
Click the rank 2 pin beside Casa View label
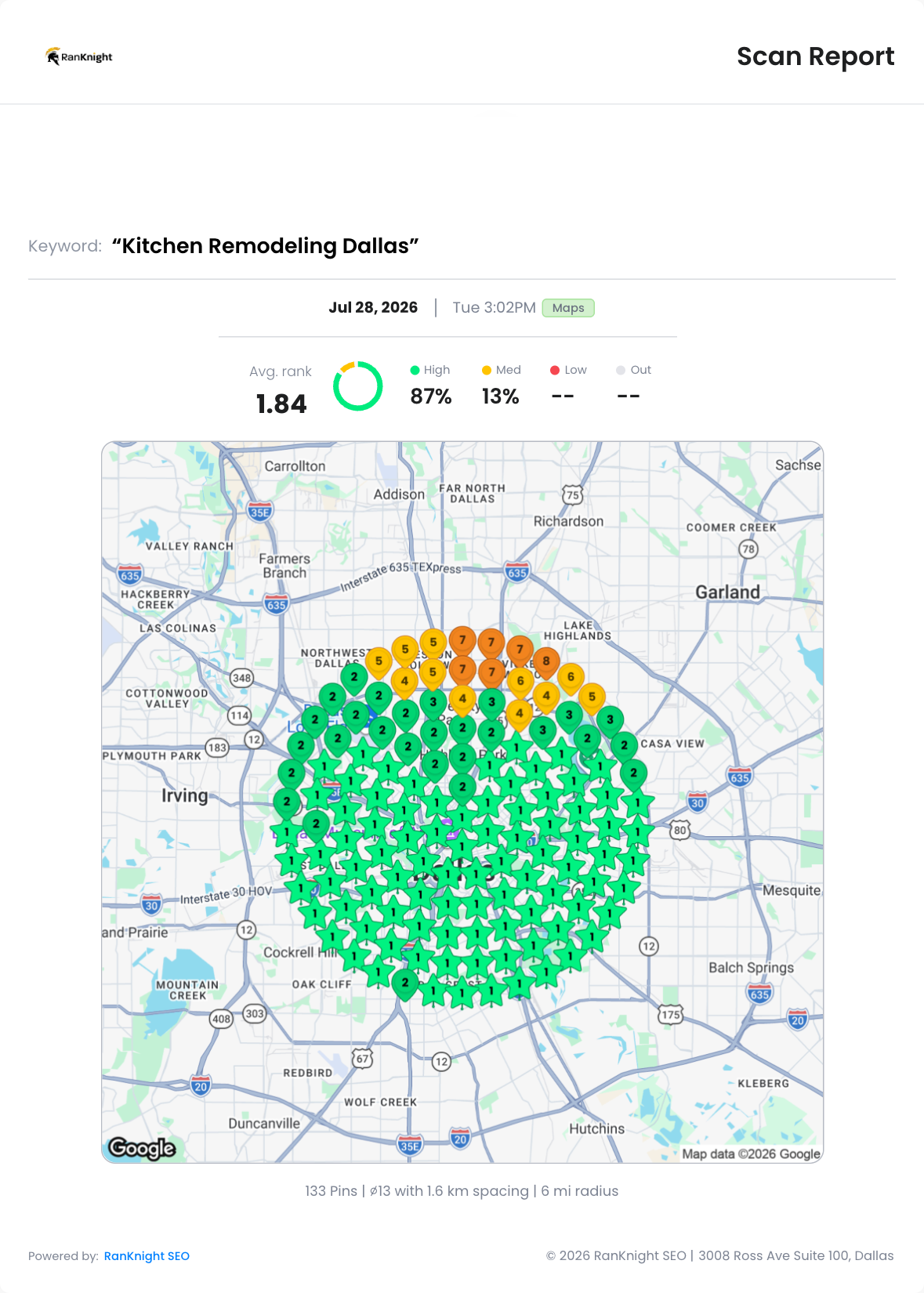pos(624,747)
